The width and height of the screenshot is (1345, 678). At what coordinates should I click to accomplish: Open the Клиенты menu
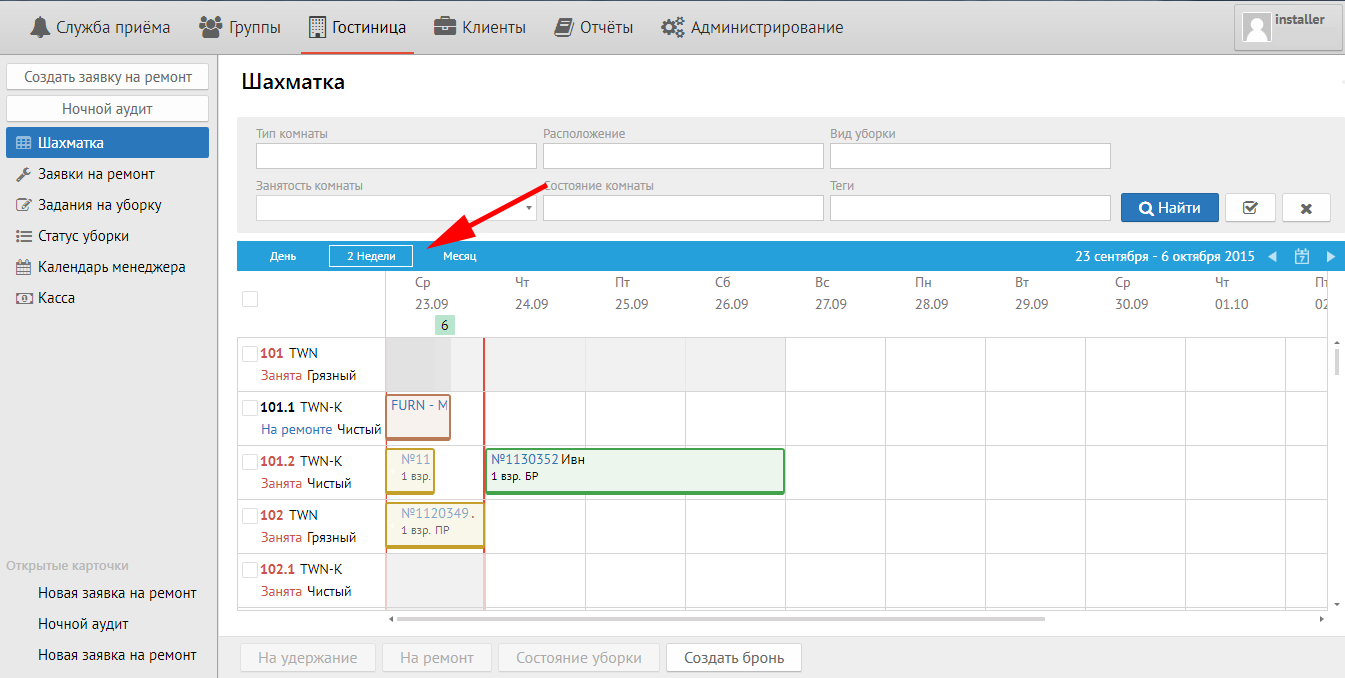(x=480, y=27)
